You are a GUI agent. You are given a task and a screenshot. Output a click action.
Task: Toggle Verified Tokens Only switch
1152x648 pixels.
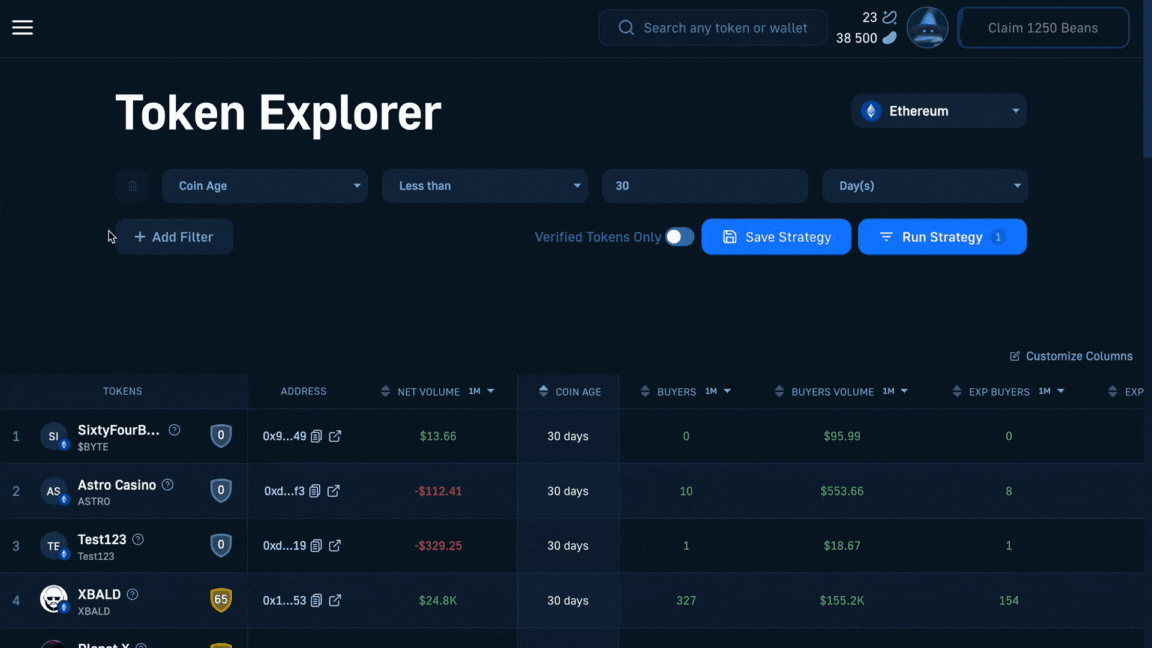[x=680, y=237]
